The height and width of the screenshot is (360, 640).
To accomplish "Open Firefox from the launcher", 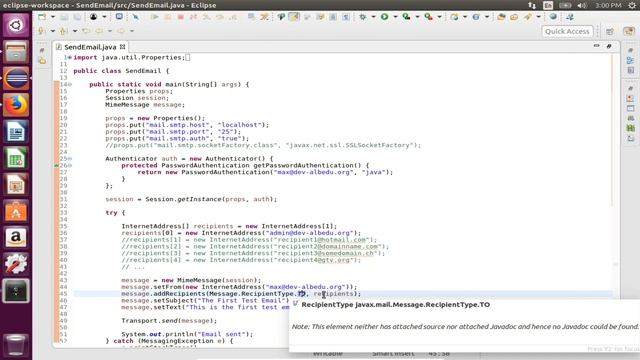I will [x=16, y=105].
